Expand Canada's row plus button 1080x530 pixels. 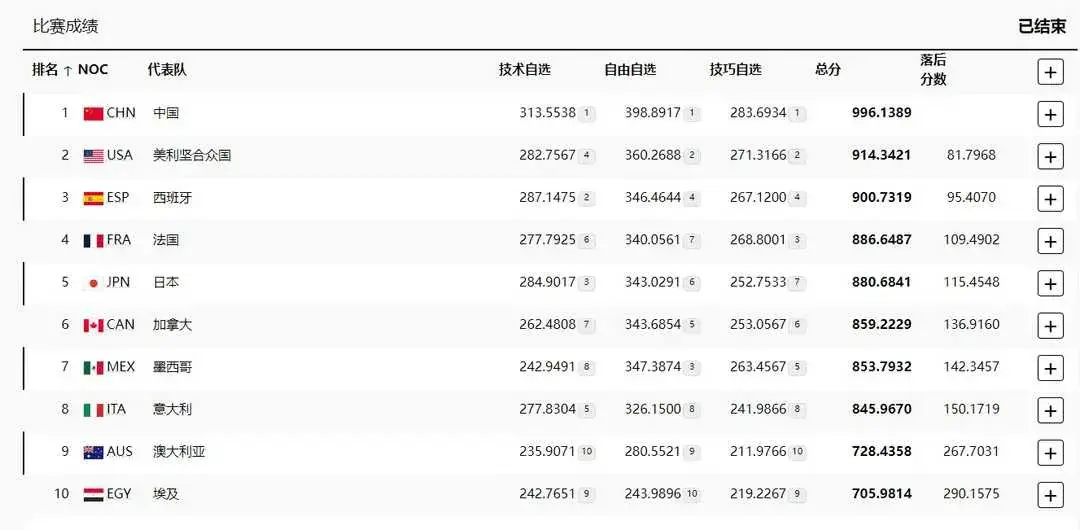1050,326
